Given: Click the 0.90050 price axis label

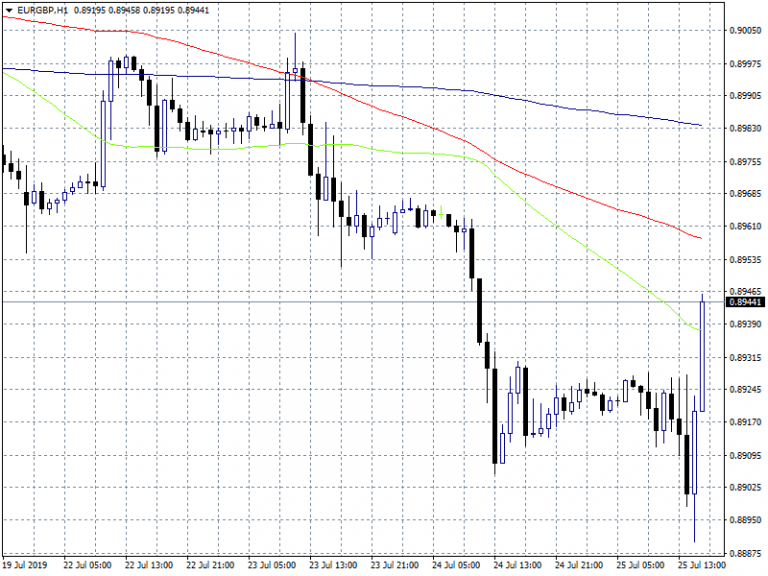Looking at the screenshot, I should click(745, 31).
